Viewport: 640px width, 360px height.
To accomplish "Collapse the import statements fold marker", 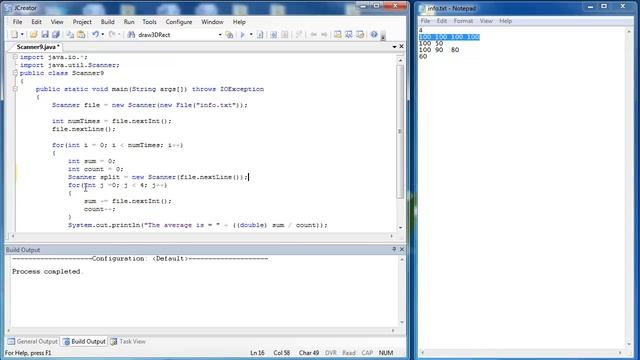I will click(15, 57).
